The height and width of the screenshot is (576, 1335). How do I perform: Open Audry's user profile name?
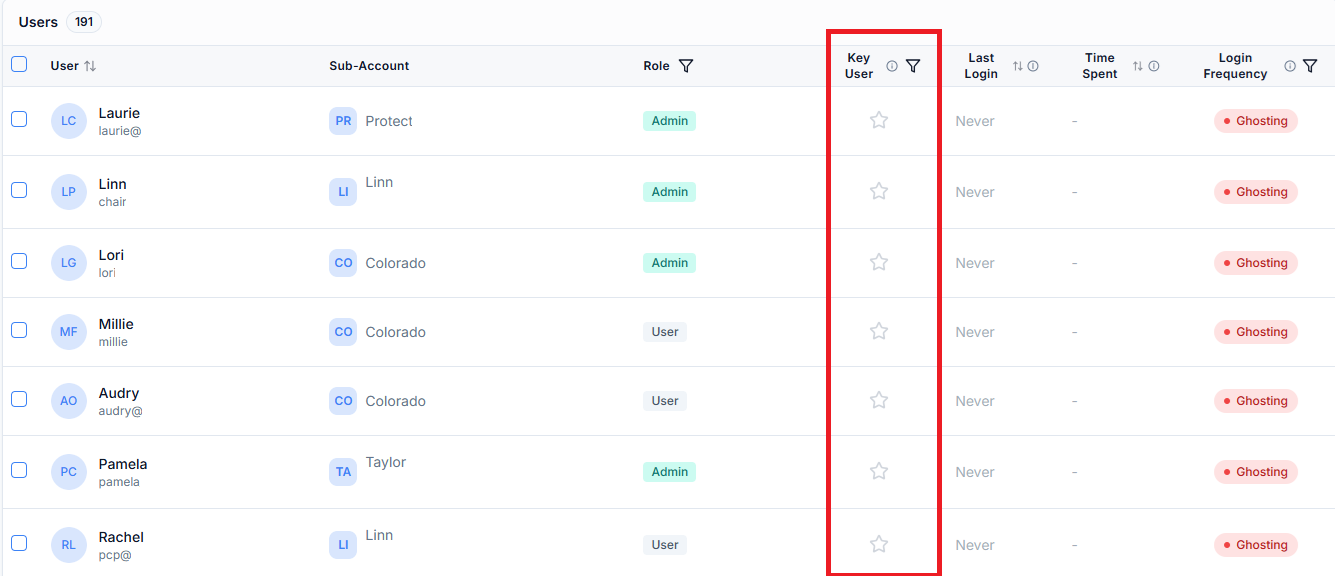(x=119, y=393)
